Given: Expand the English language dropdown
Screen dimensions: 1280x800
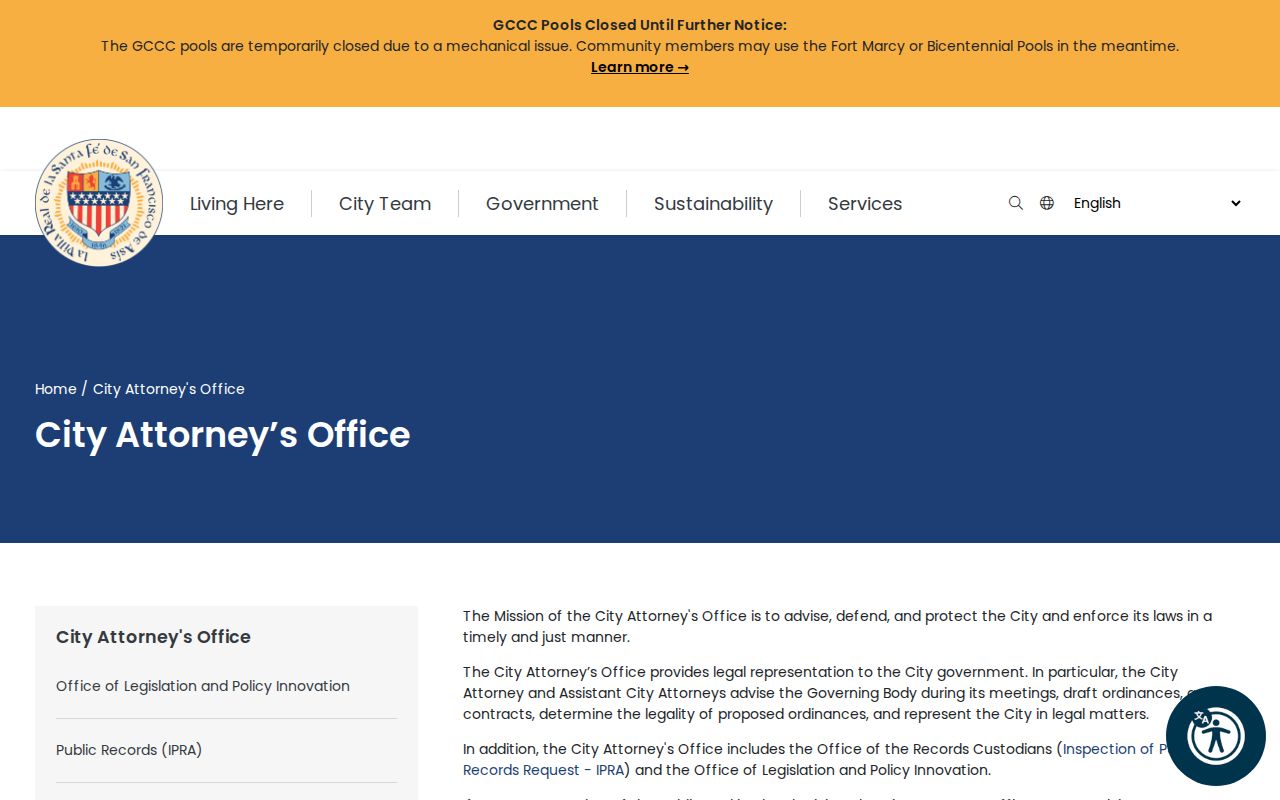Looking at the screenshot, I should pyautogui.click(x=1157, y=203).
